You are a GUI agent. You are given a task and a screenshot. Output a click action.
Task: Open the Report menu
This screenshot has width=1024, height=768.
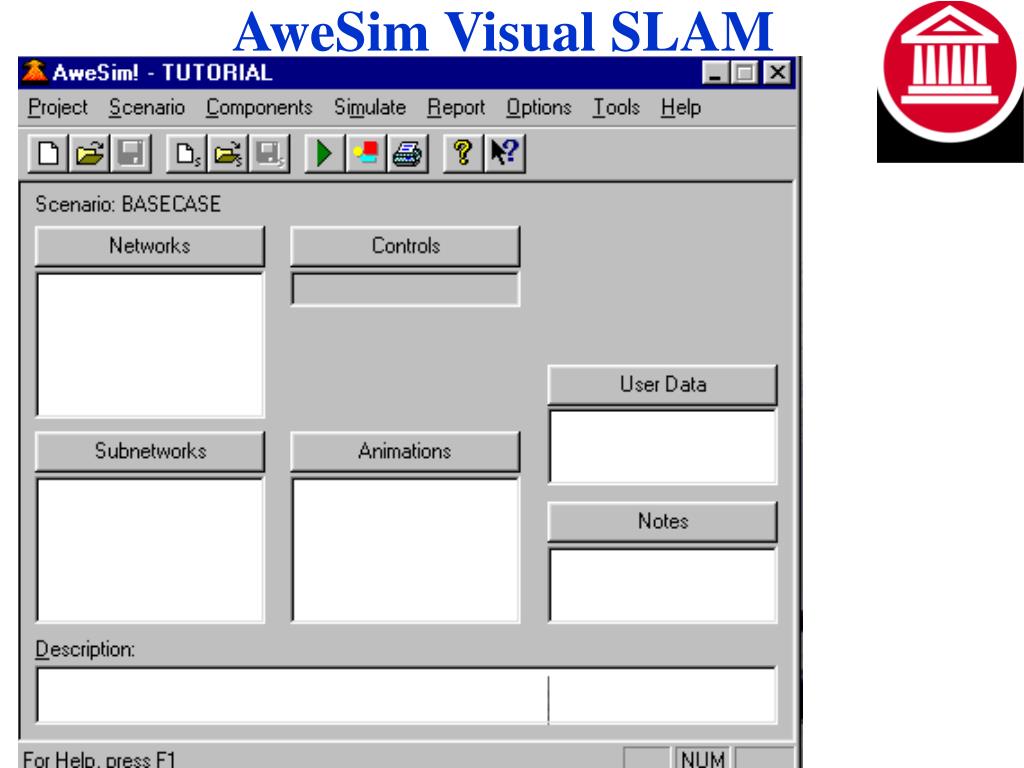[x=456, y=107]
